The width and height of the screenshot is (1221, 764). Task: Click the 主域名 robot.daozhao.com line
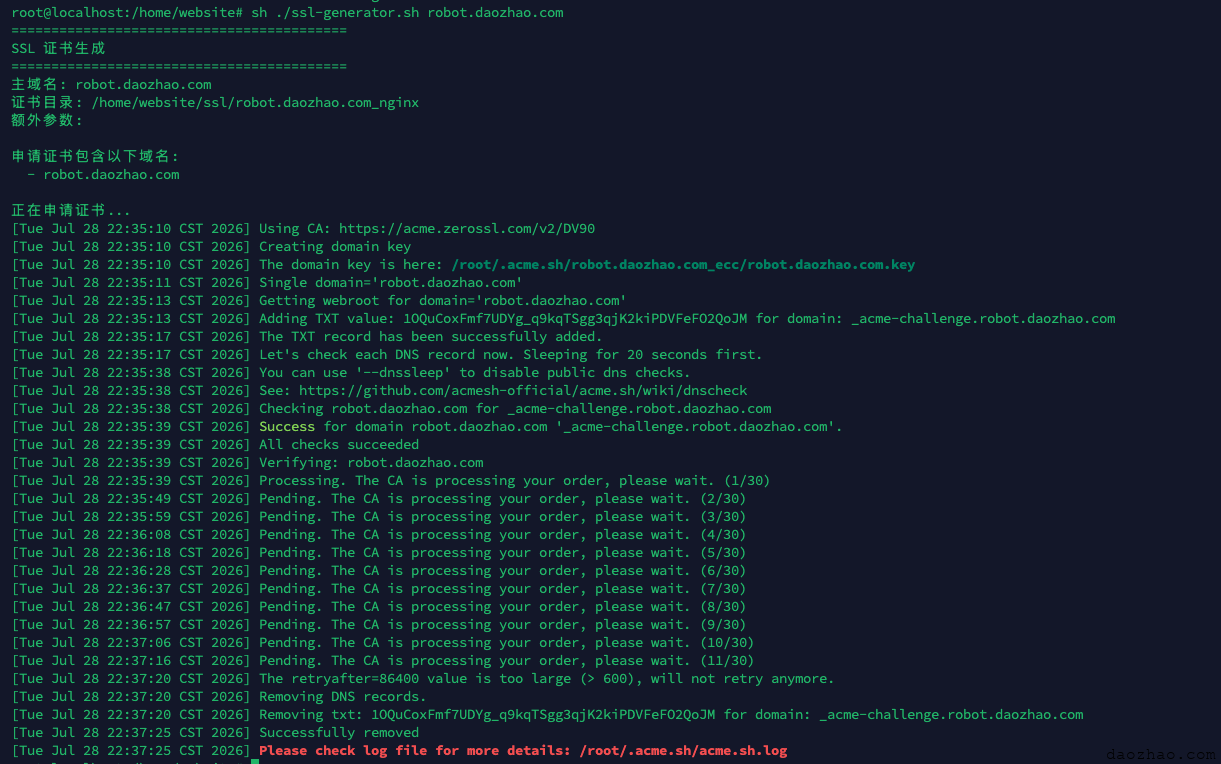[111, 85]
